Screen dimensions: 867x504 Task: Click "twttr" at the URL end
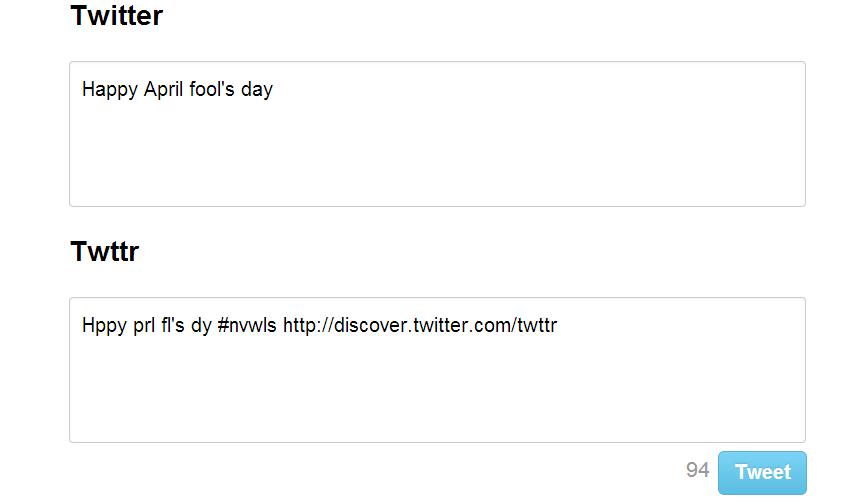[538, 325]
